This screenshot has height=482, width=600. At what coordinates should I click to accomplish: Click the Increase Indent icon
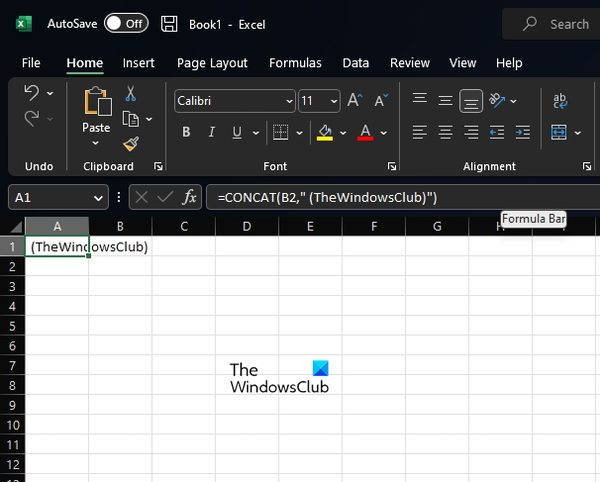click(x=522, y=132)
